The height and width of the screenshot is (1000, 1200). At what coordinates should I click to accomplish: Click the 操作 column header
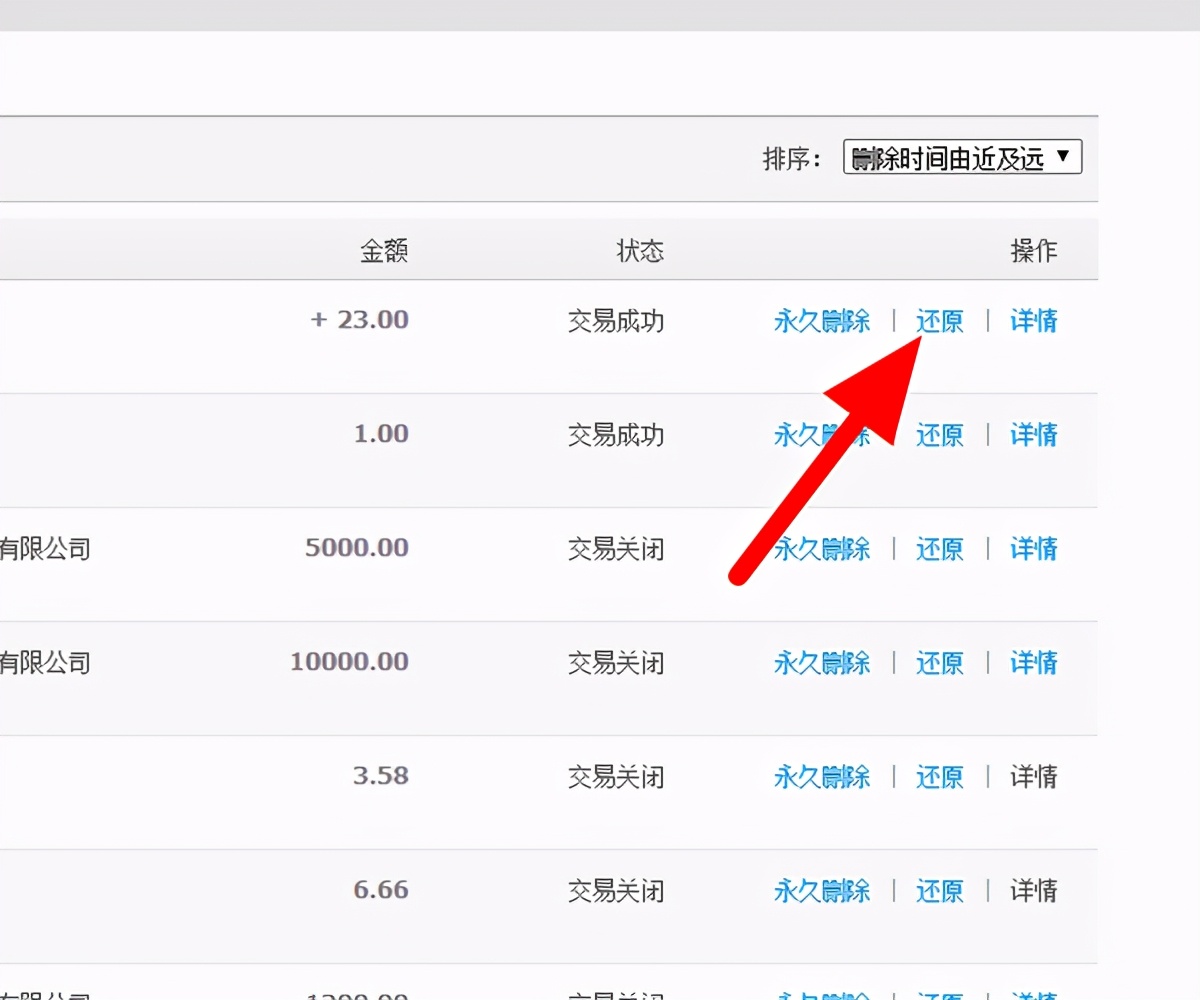[1035, 251]
